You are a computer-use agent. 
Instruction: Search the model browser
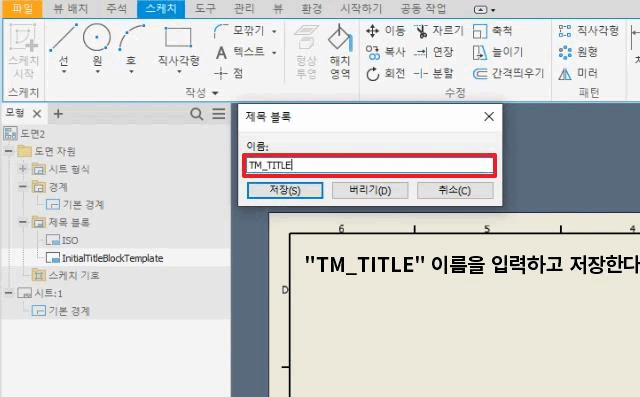pos(197,114)
